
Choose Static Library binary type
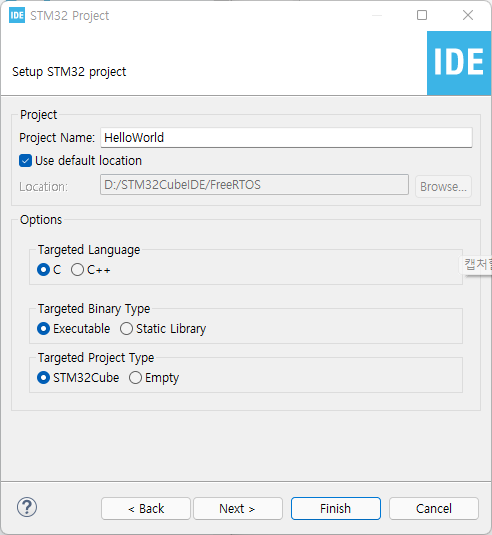(126, 329)
